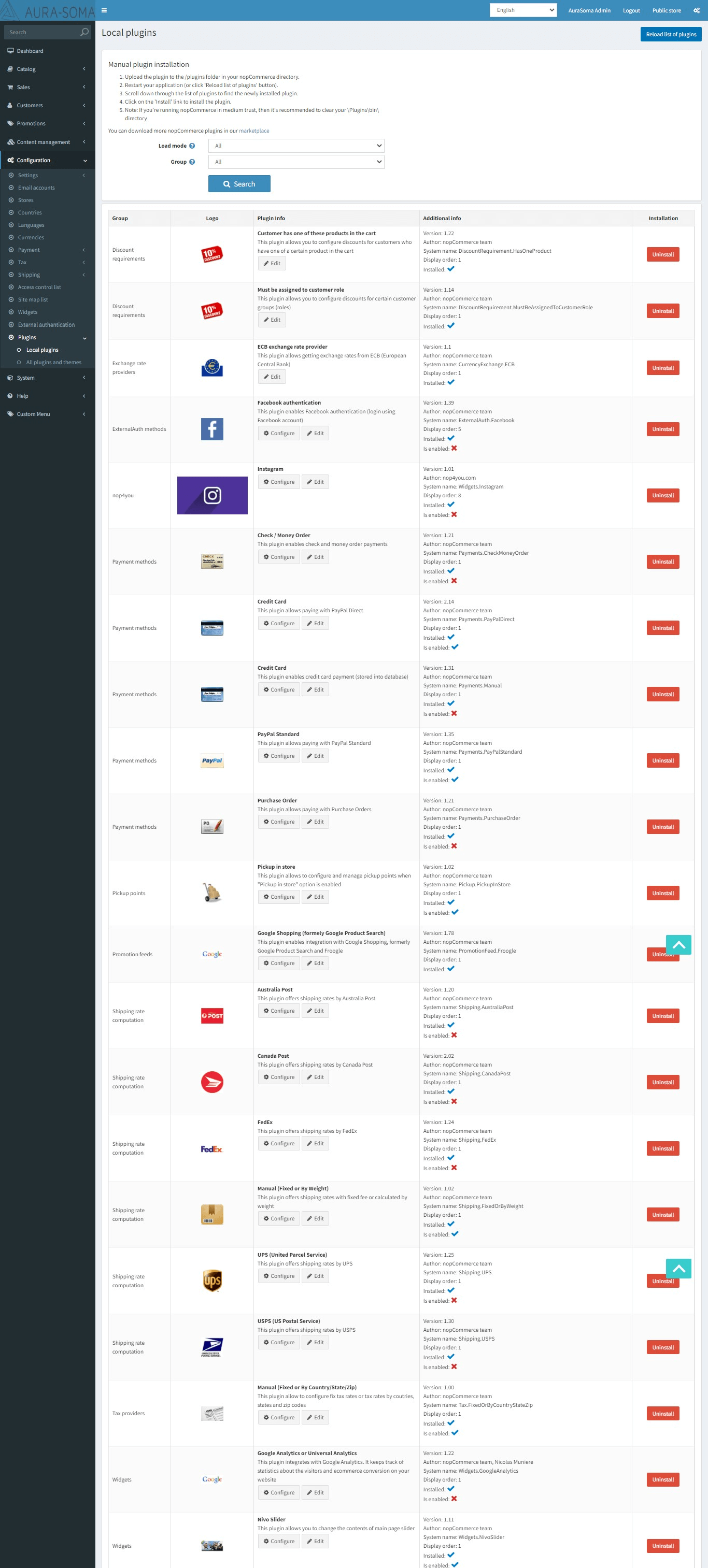This screenshot has width=708, height=1568.
Task: Click the Reload list of plugins button
Action: [x=671, y=35]
